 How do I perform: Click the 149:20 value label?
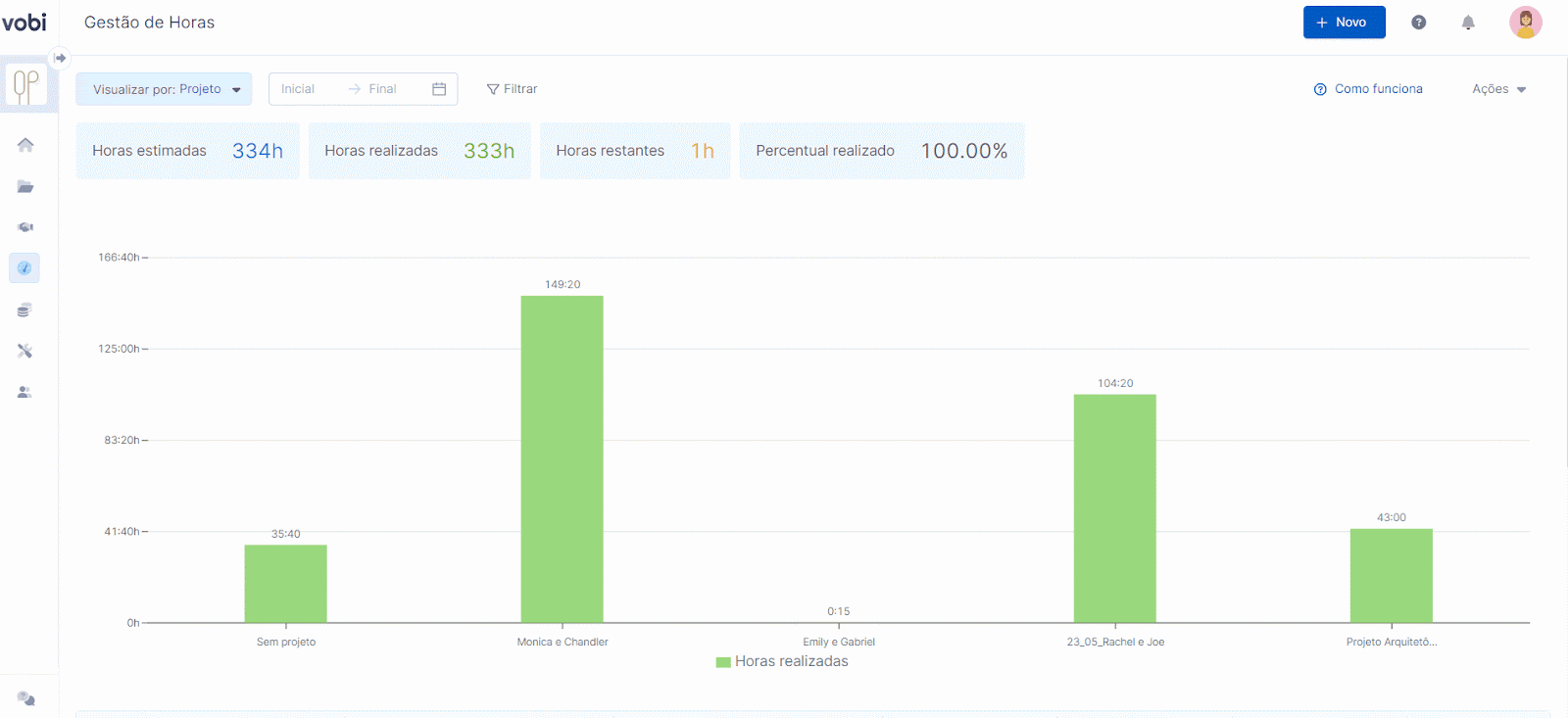[x=563, y=285]
